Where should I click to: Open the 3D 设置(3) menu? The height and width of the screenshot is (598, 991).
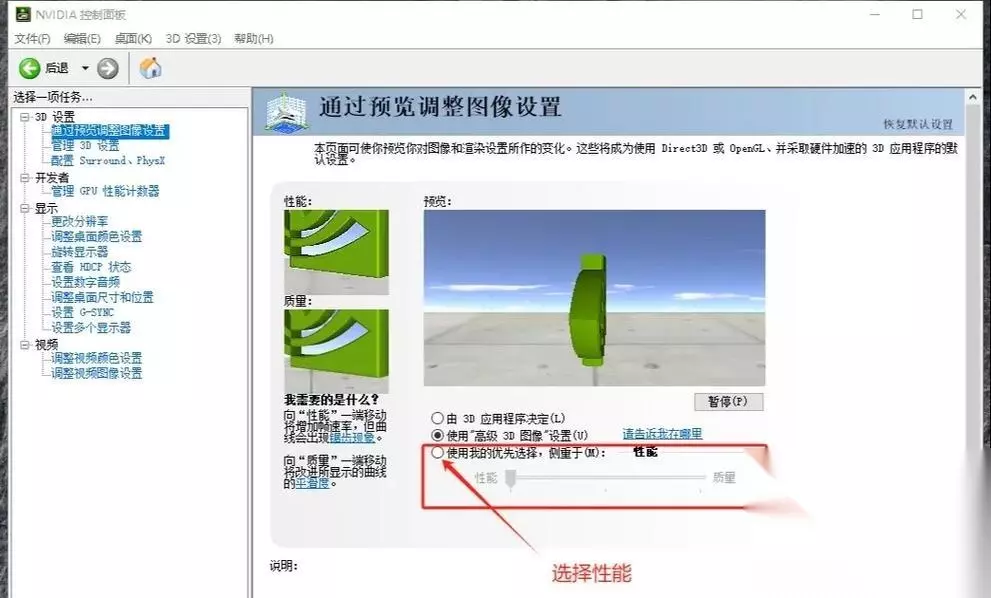193,39
